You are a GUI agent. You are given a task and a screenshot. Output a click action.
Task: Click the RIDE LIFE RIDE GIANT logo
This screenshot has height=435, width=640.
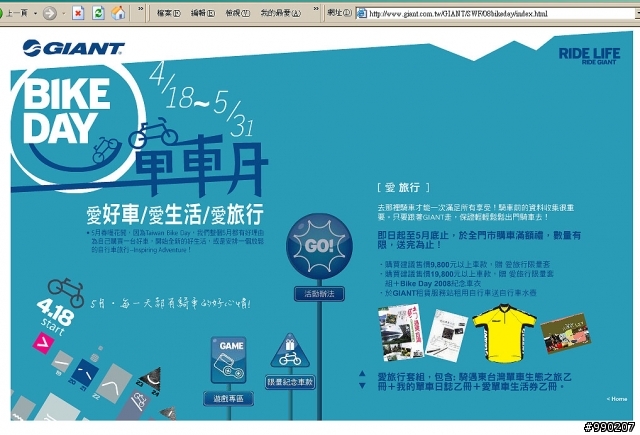(589, 56)
